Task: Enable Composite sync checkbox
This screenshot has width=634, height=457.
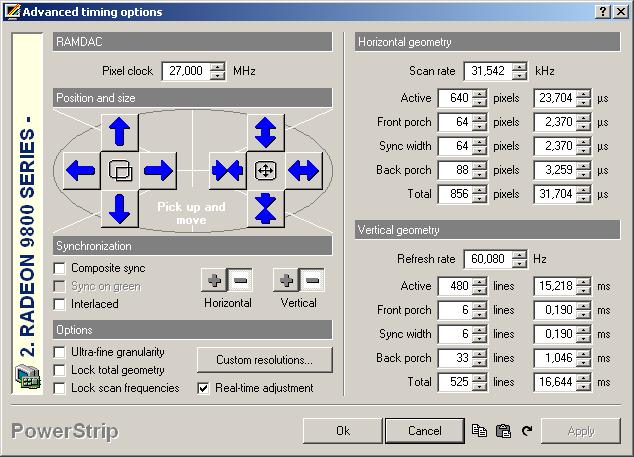Action: [59, 268]
